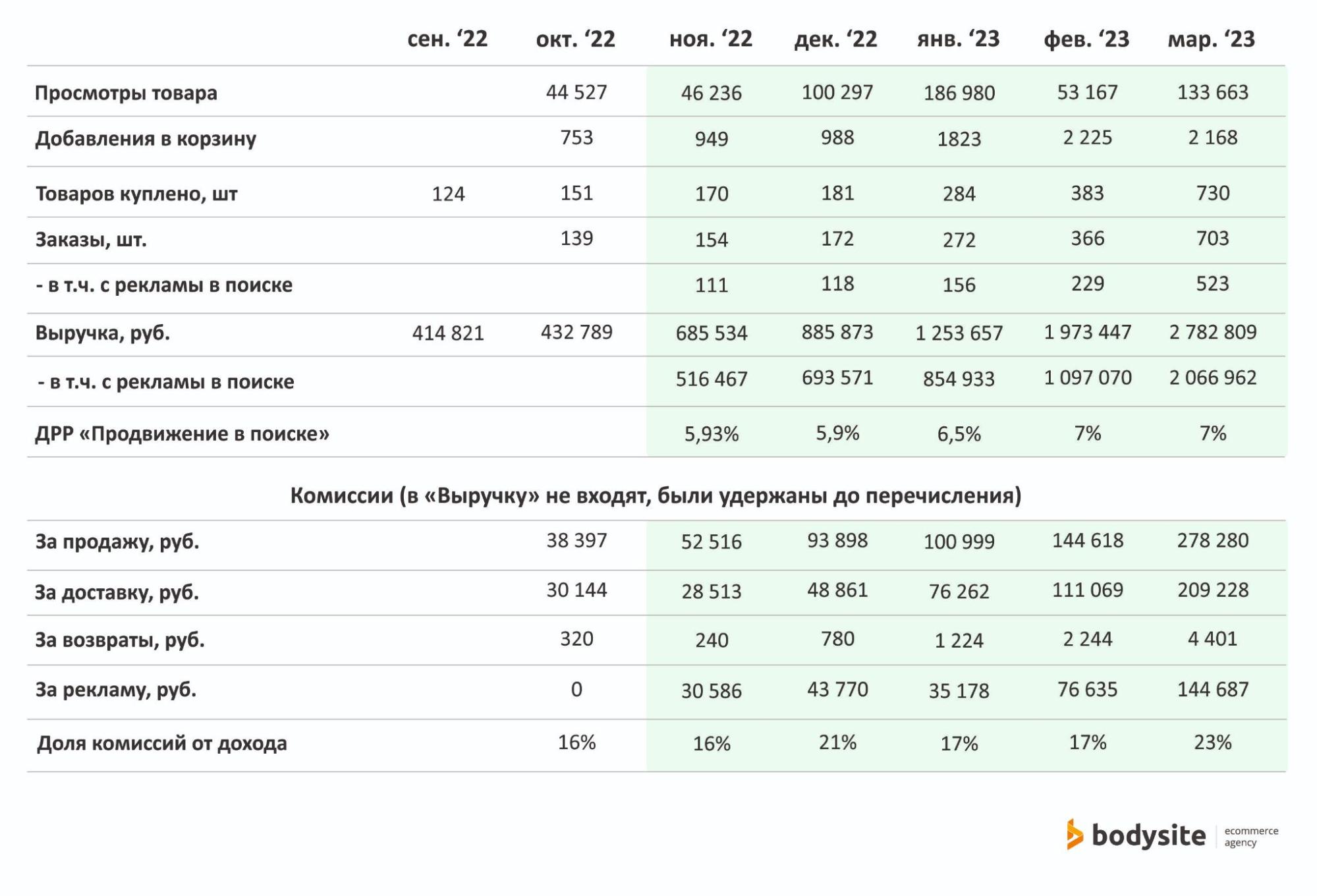Select the views value 53 167
The width and height of the screenshot is (1317, 896).
(1087, 92)
